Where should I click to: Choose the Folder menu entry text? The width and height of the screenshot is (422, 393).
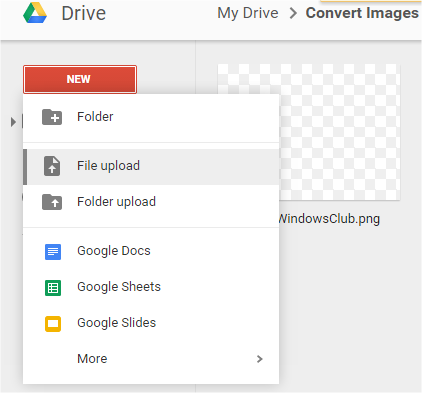coord(95,117)
